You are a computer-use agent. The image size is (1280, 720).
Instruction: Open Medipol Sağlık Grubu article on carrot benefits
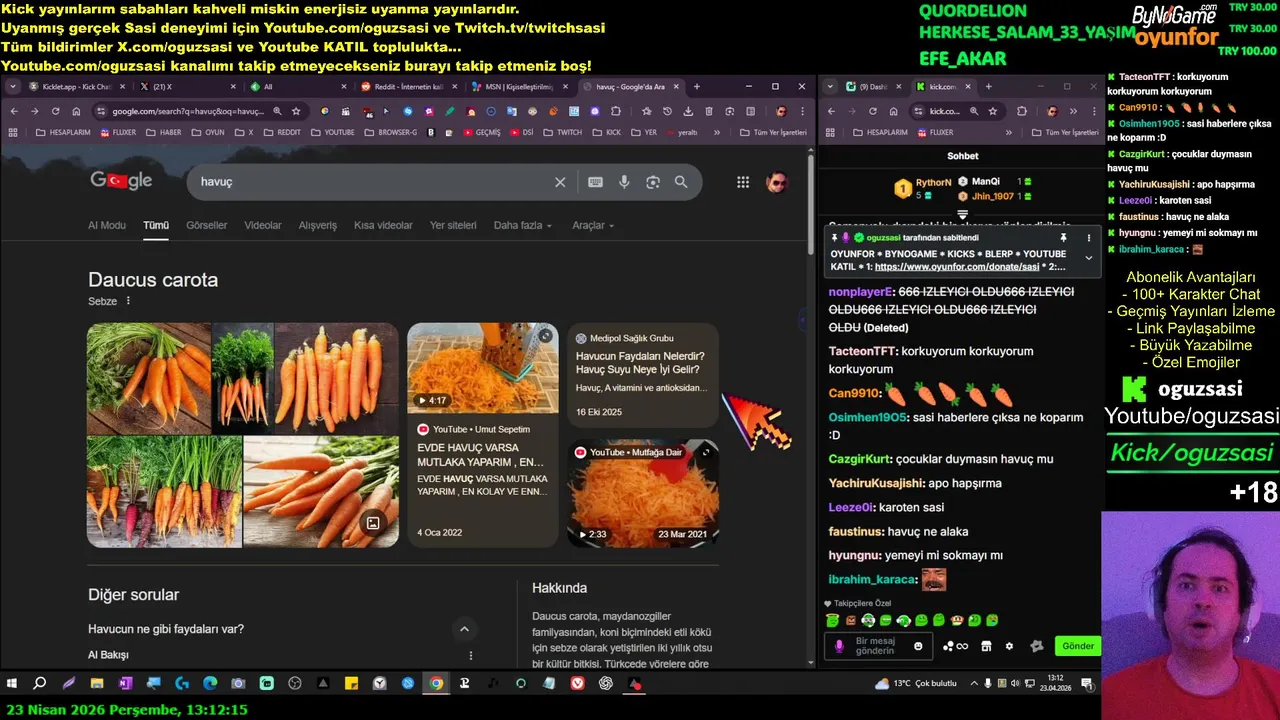643,375
